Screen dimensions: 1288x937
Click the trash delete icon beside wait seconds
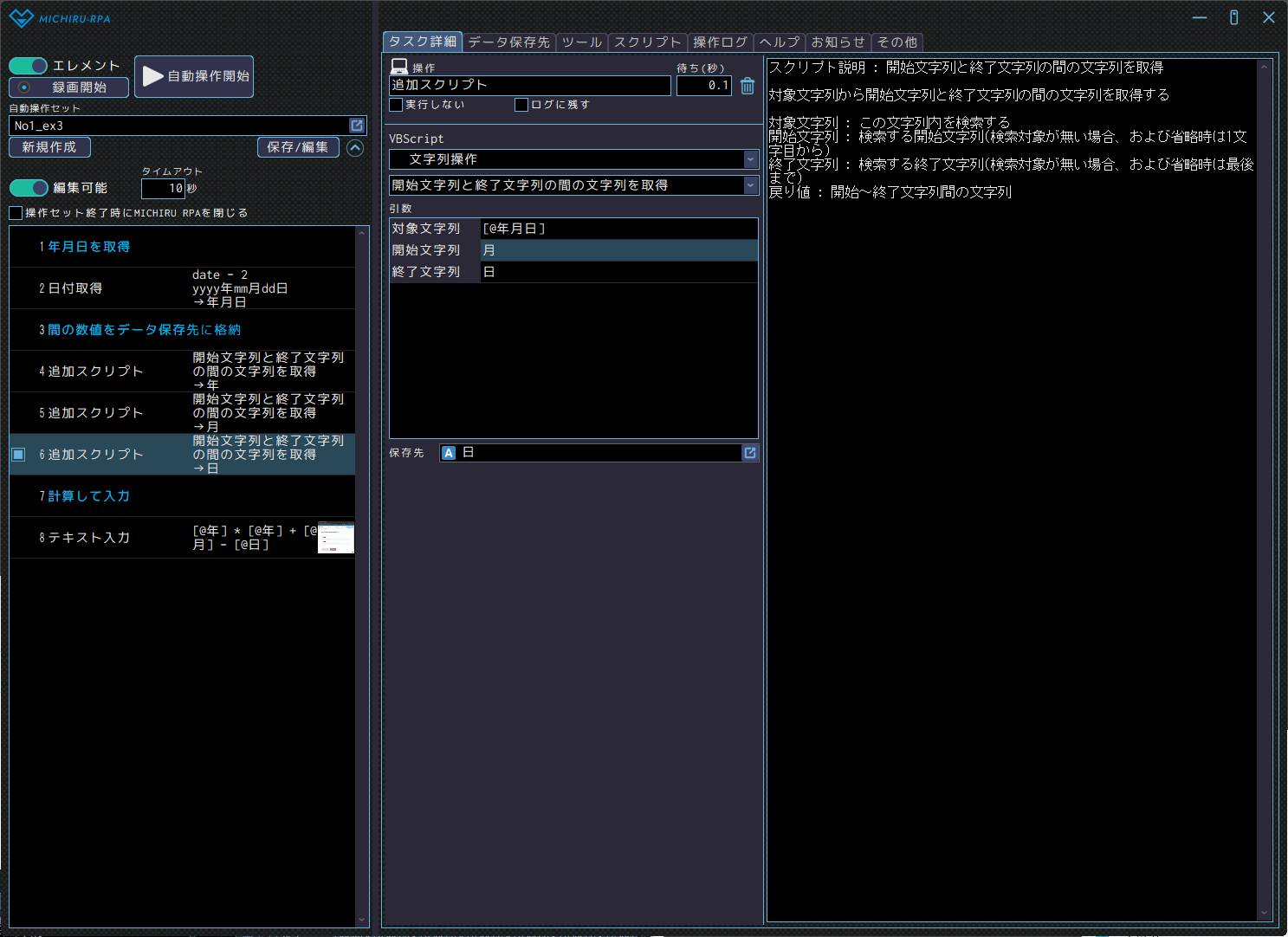pyautogui.click(x=748, y=86)
